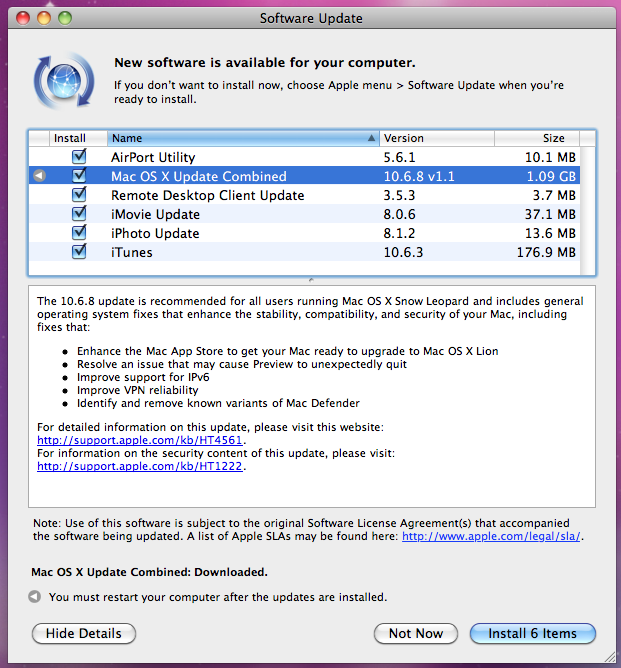Open the support.apple.com/kb/HT4561 link
The height and width of the screenshot is (668, 621).
tap(140, 440)
